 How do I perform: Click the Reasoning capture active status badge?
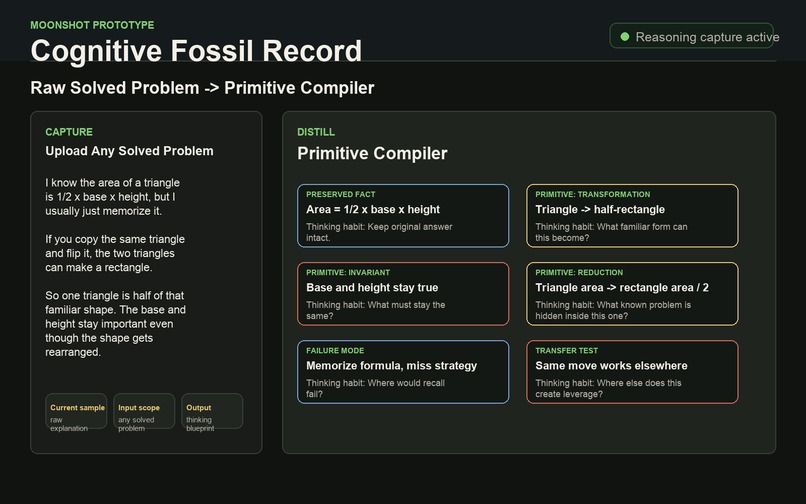(691, 36)
